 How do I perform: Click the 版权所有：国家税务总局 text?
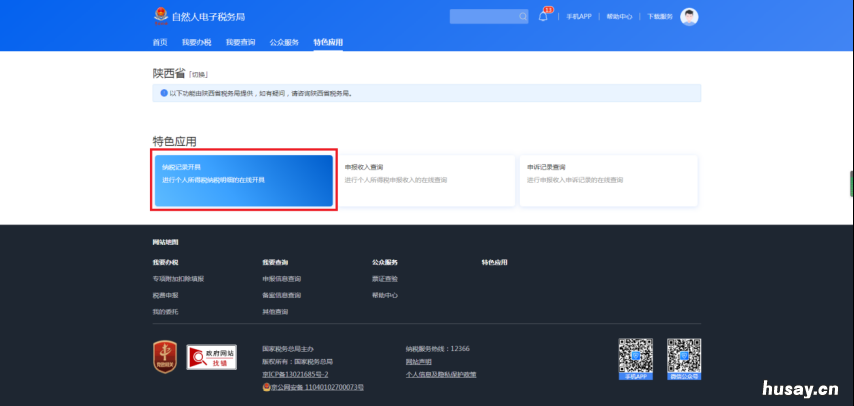point(297,362)
